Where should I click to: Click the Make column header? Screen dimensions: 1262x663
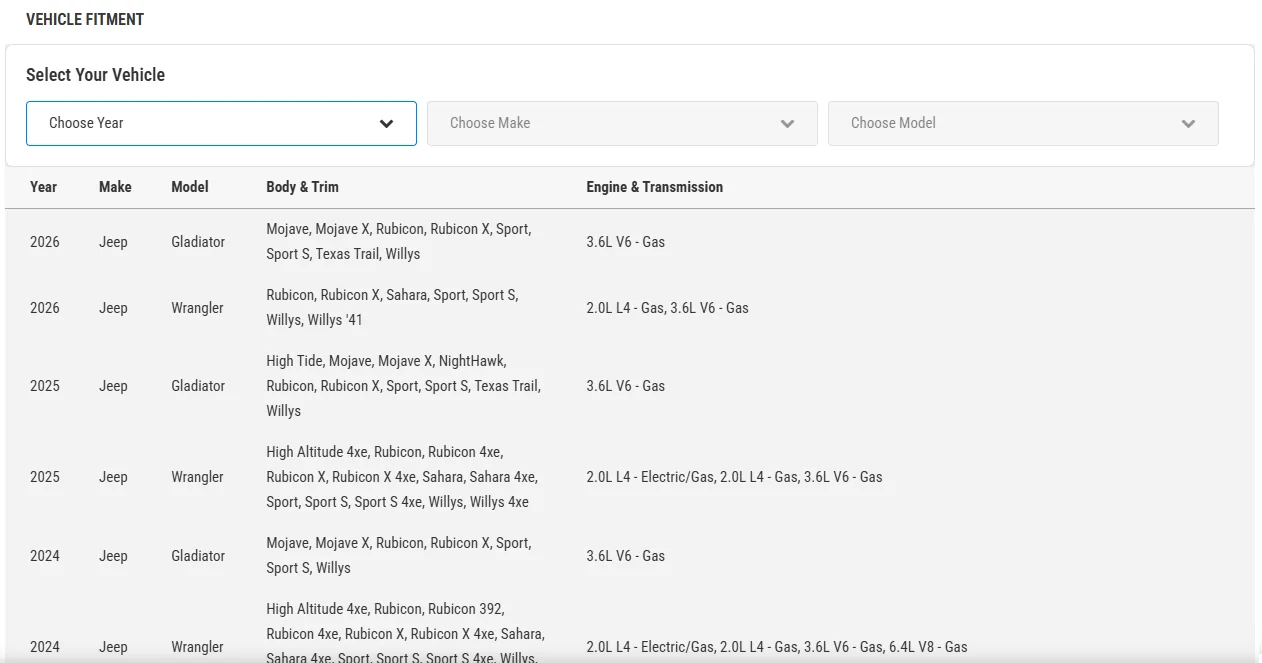point(115,187)
